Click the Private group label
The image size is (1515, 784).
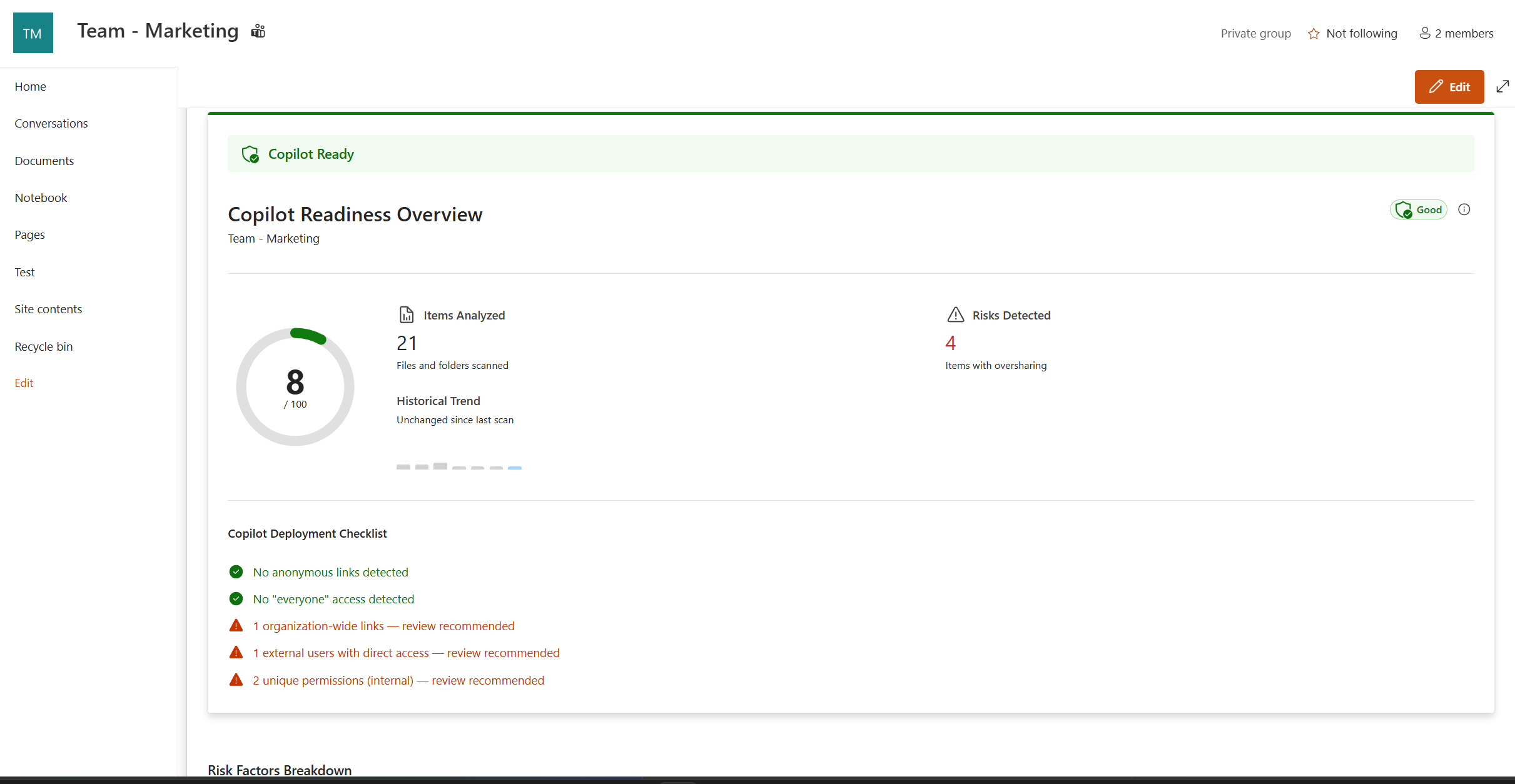click(x=1255, y=33)
